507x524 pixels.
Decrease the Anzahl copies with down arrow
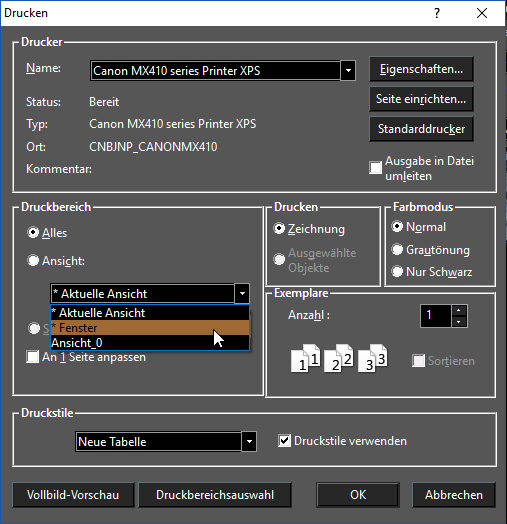tap(459, 321)
